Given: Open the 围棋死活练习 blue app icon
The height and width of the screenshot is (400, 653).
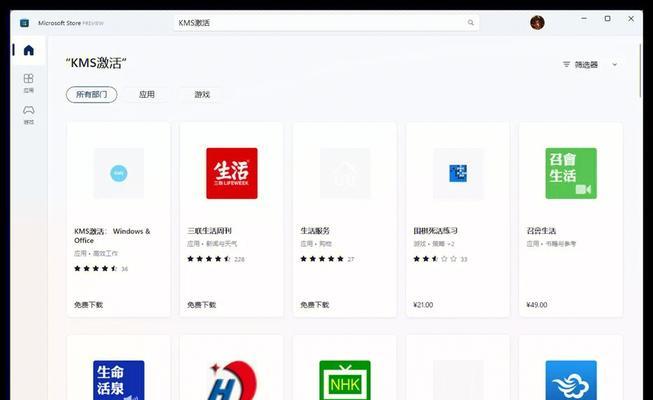Looking at the screenshot, I should coord(458,173).
